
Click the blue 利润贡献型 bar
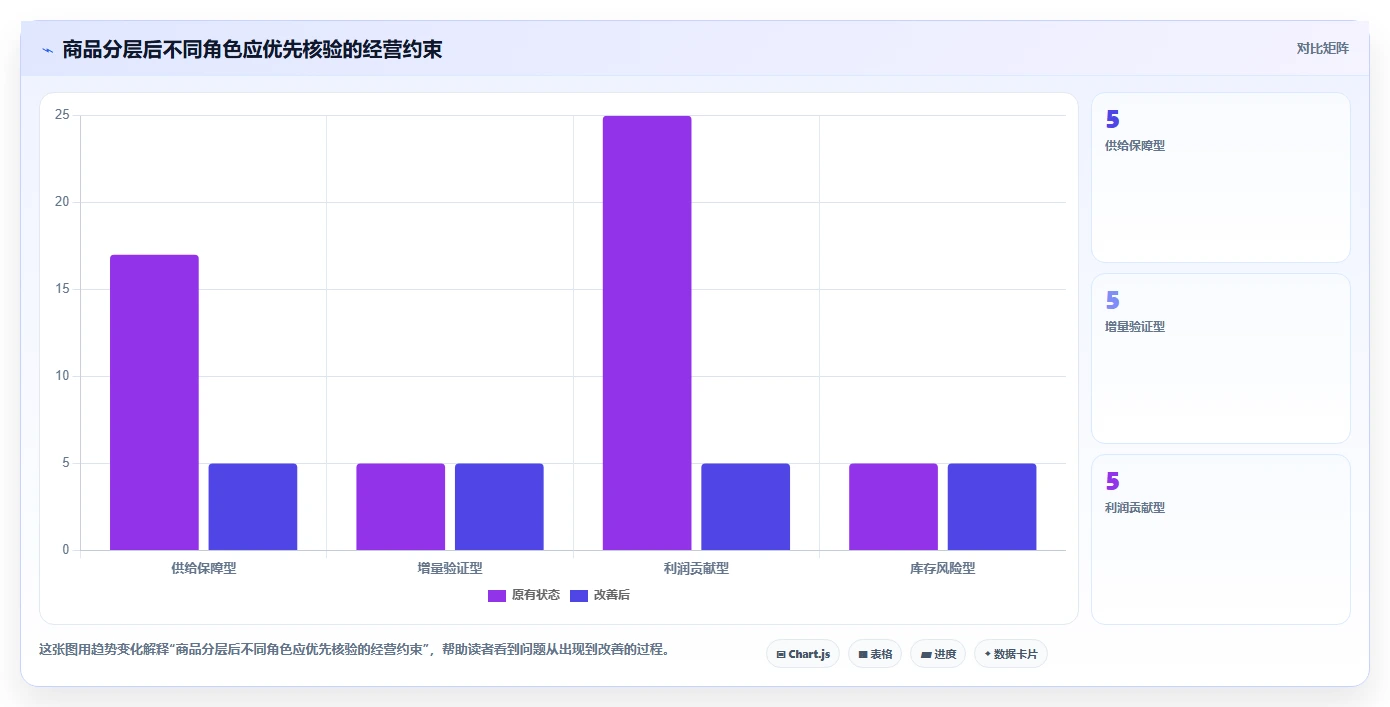745,507
